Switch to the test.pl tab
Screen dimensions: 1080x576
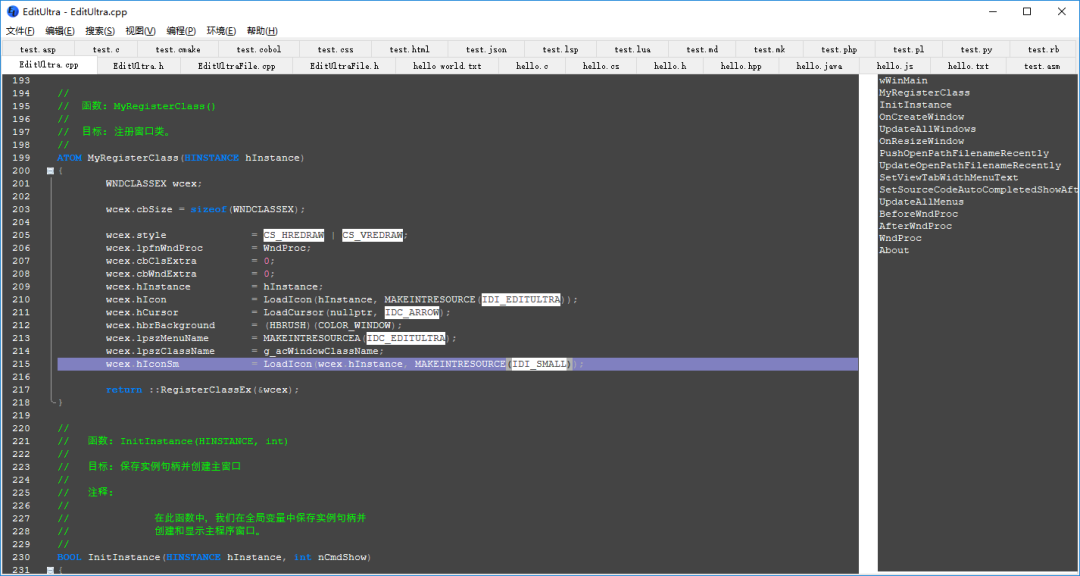click(908, 49)
